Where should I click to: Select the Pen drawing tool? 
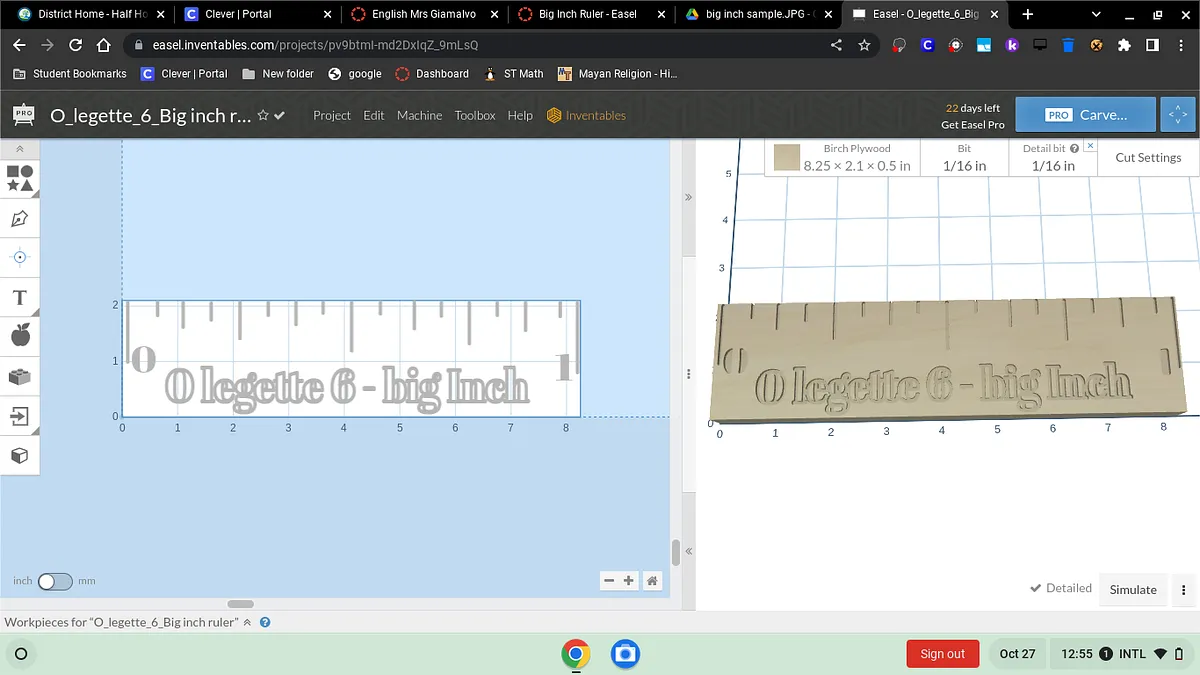[20, 218]
